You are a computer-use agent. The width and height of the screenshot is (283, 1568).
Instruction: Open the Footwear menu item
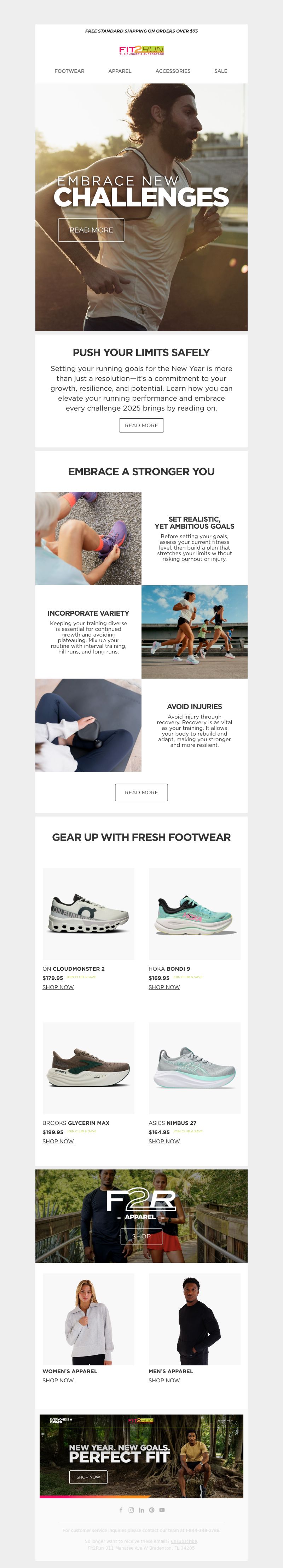coord(69,71)
